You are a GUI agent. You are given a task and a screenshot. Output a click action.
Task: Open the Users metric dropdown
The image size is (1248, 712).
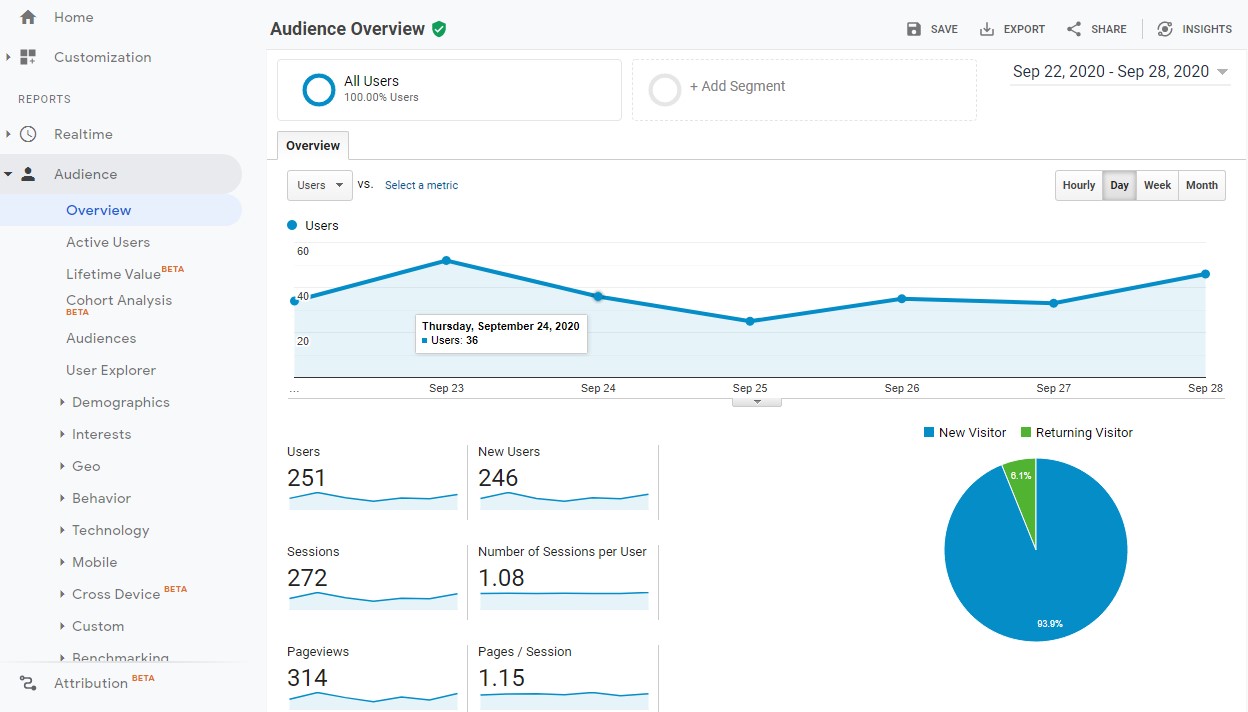pyautogui.click(x=319, y=185)
